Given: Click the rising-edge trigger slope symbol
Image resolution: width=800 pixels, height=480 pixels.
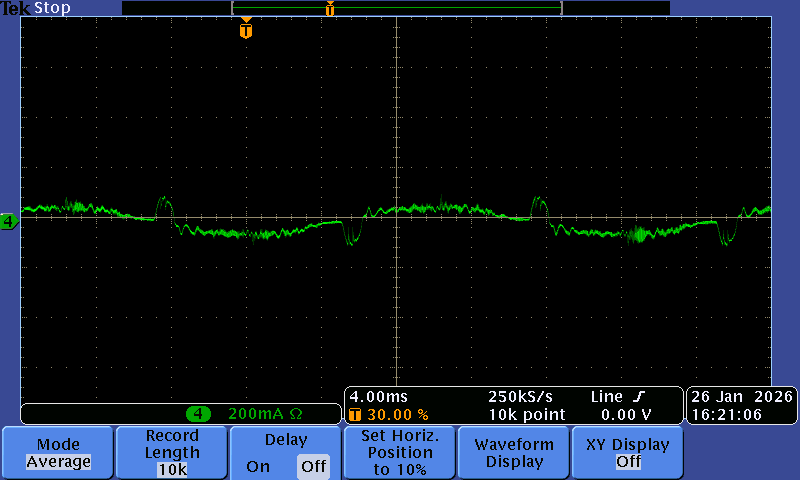Looking at the screenshot, I should [x=639, y=397].
